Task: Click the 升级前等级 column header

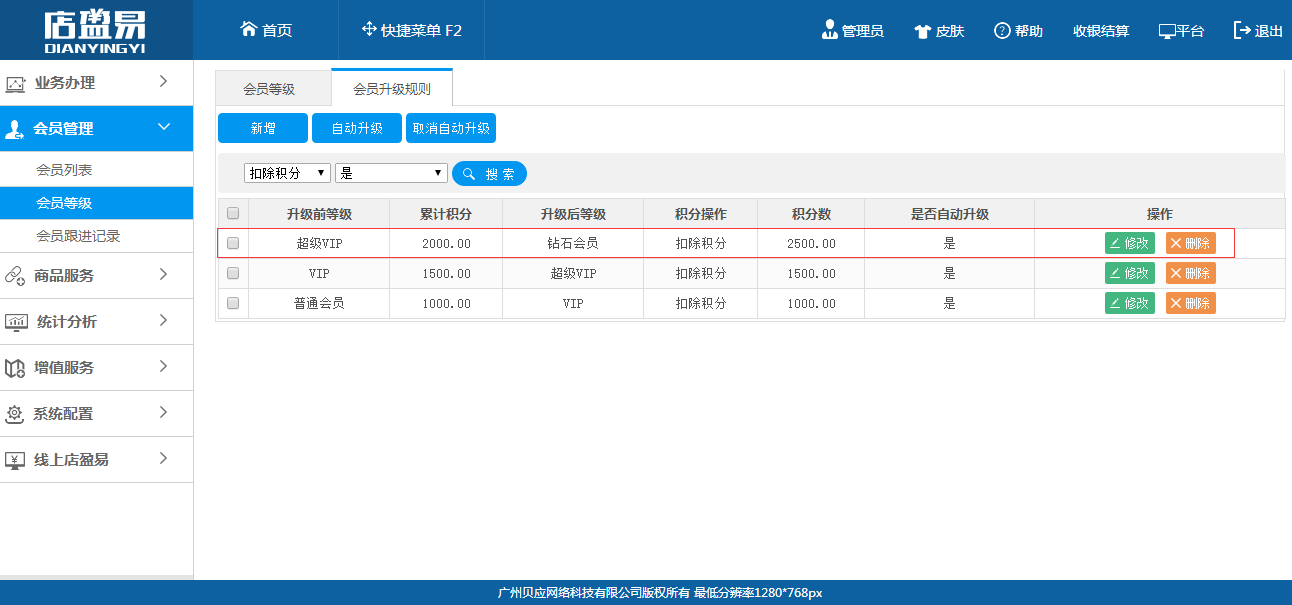Action: (x=319, y=214)
